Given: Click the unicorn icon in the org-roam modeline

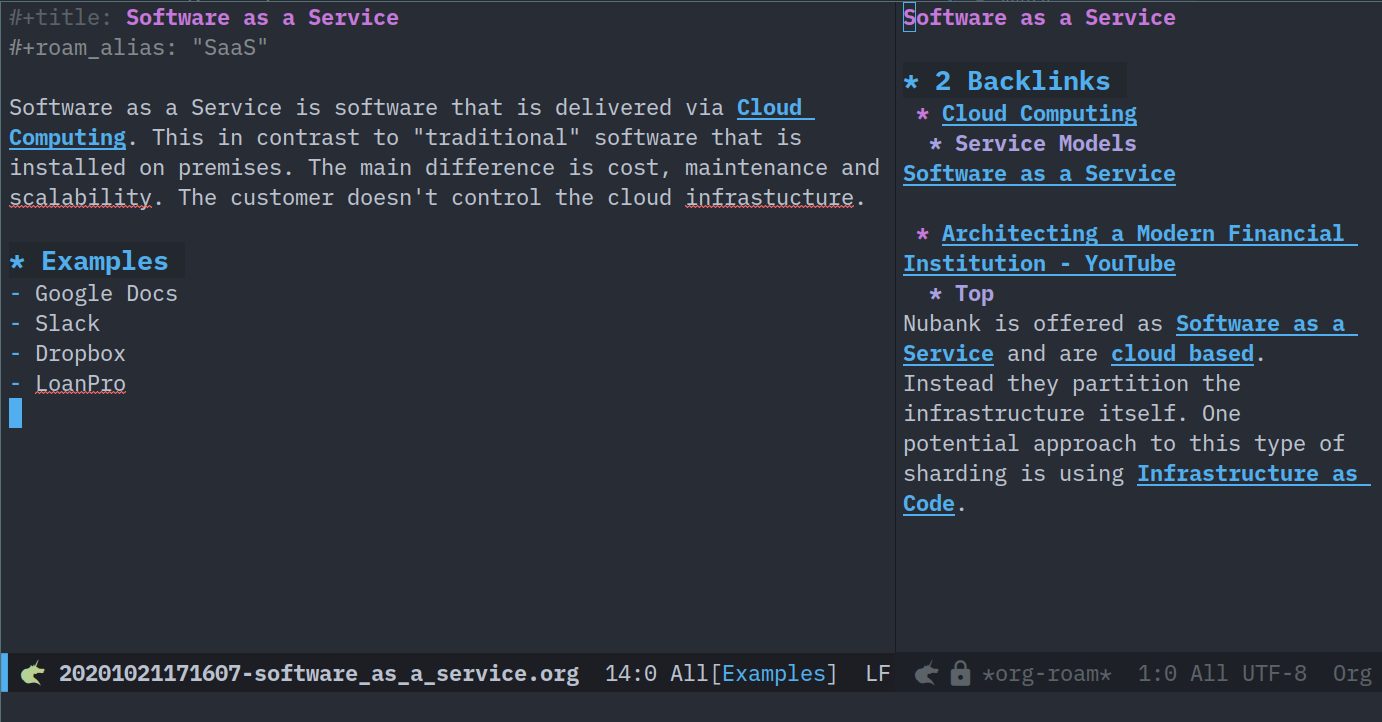Looking at the screenshot, I should 926,672.
